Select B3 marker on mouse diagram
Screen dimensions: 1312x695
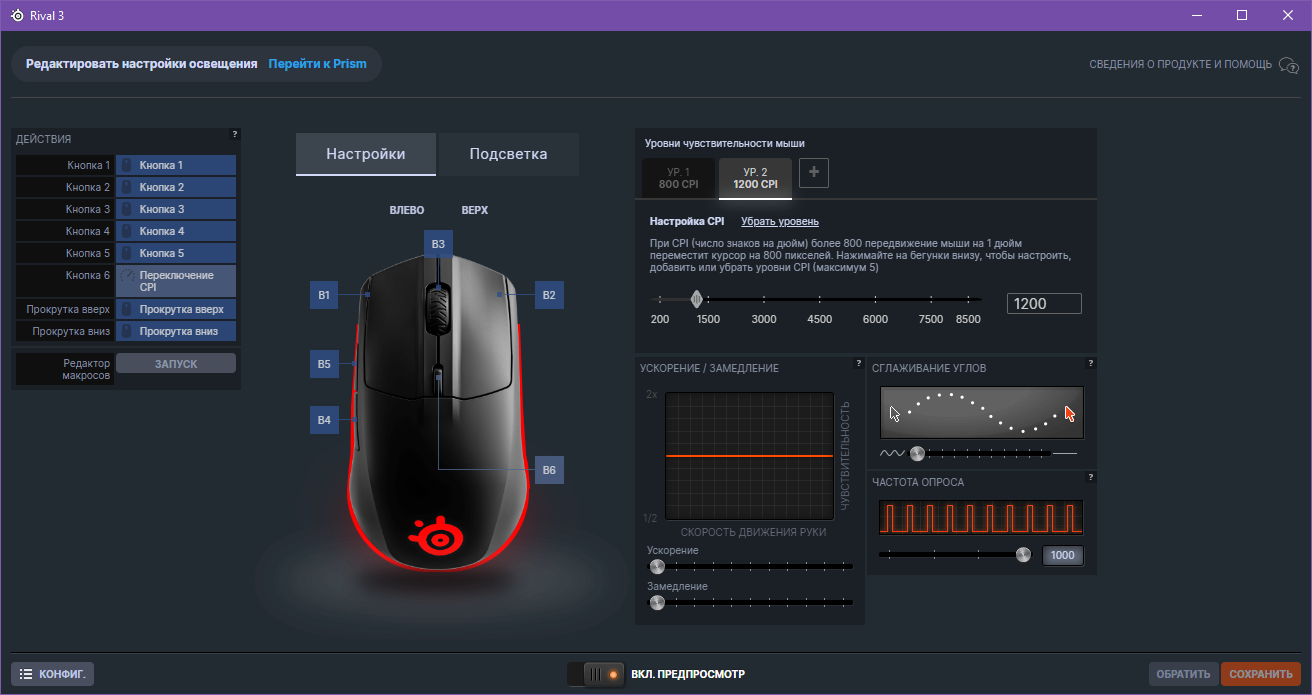coord(438,244)
